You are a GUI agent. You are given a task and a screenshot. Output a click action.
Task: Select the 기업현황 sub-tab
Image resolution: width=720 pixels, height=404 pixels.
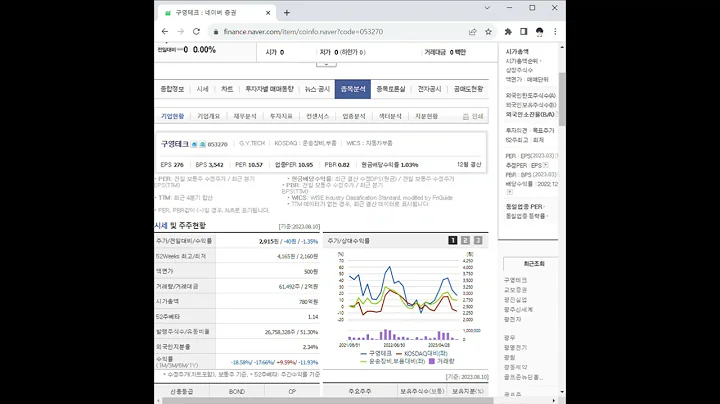click(172, 116)
